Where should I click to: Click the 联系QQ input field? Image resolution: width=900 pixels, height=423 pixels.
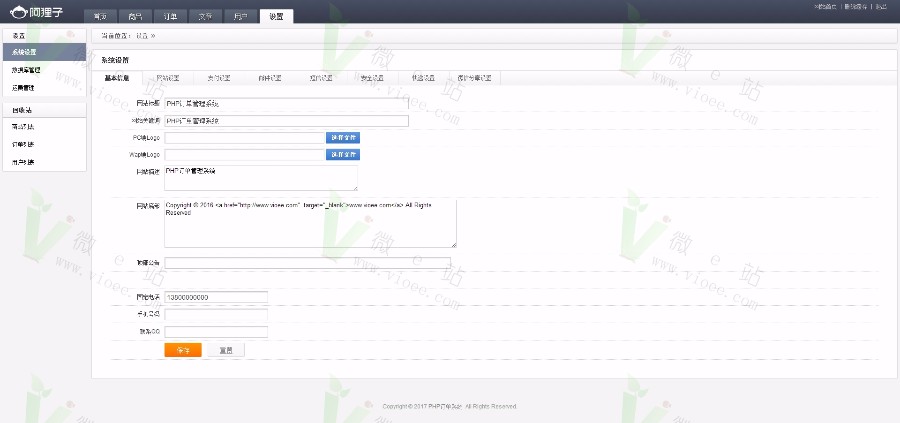216,332
